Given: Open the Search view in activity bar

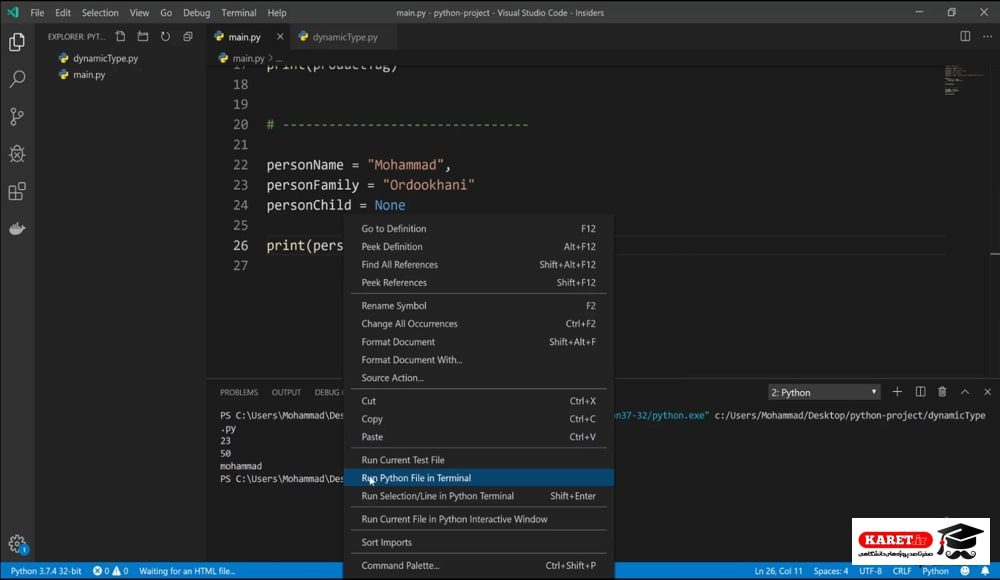Looking at the screenshot, I should pyautogui.click(x=17, y=79).
